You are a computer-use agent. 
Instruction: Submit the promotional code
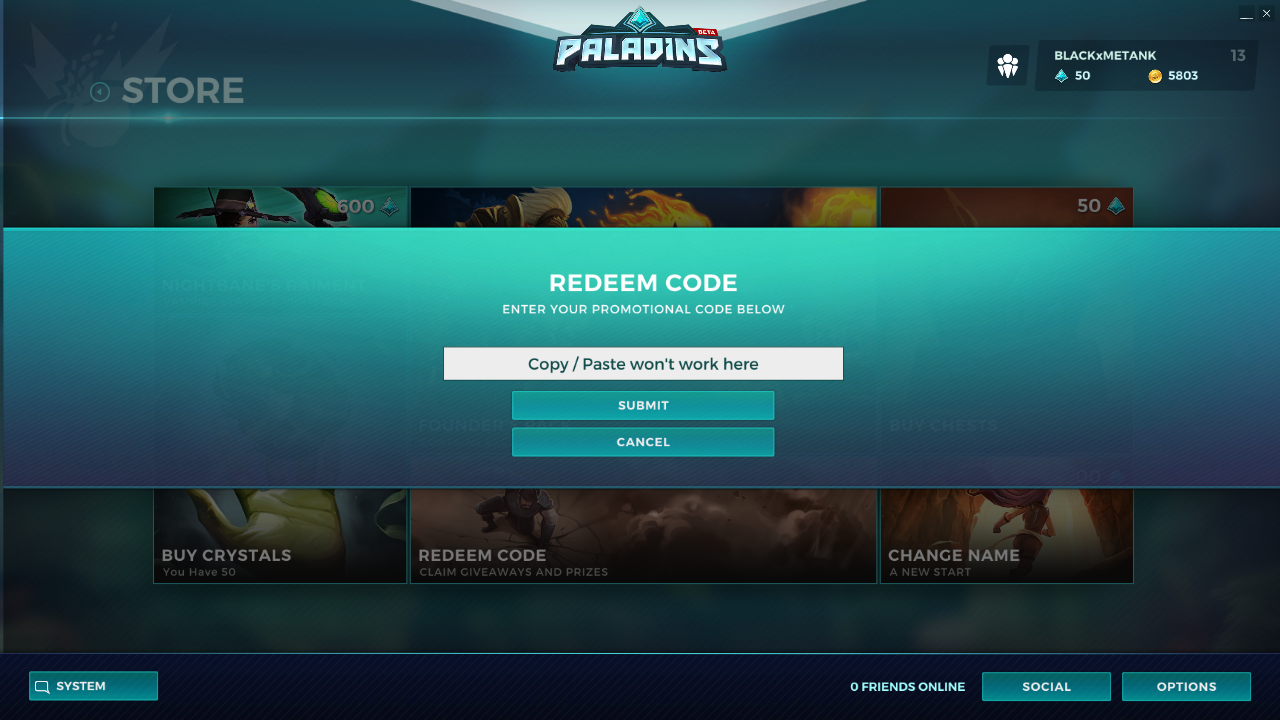(643, 405)
